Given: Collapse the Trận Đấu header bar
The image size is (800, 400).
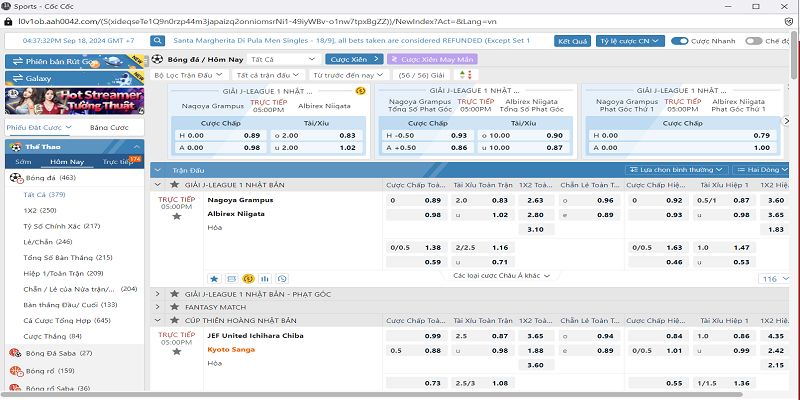Looking at the screenshot, I should point(158,170).
